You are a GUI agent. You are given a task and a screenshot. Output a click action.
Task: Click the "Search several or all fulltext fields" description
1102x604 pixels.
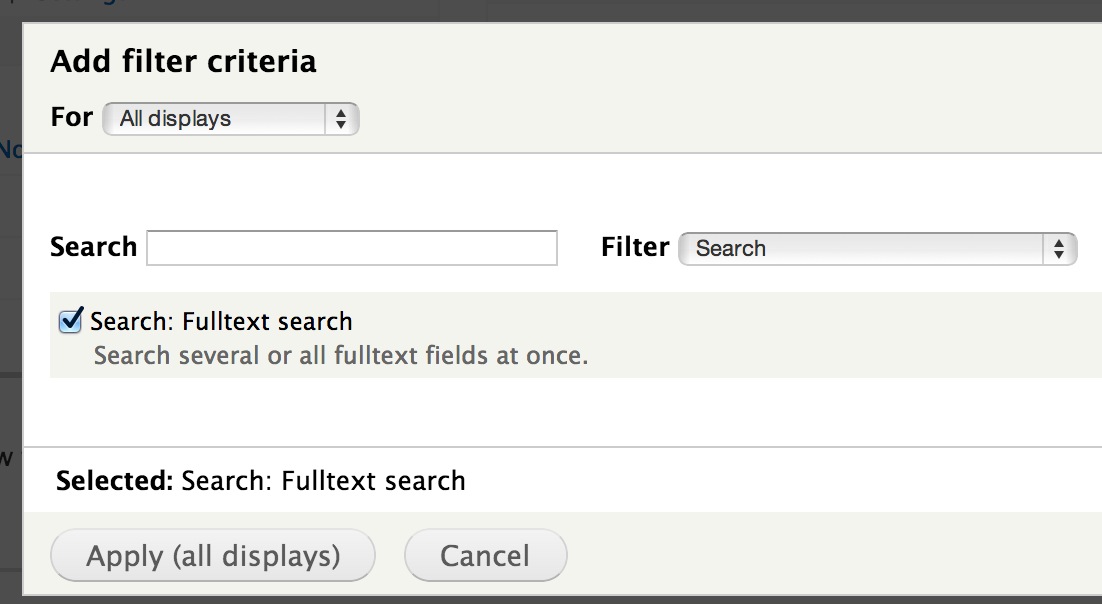pyautogui.click(x=340, y=355)
